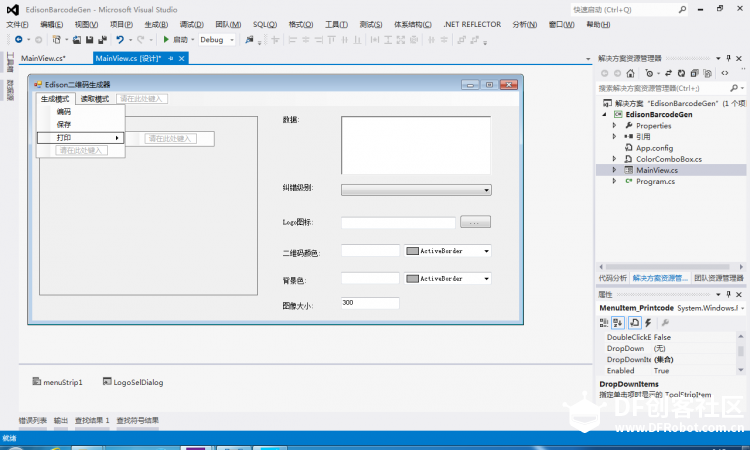The image size is (750, 450).
Task: Select App.config in Solution Explorer
Action: (654, 148)
